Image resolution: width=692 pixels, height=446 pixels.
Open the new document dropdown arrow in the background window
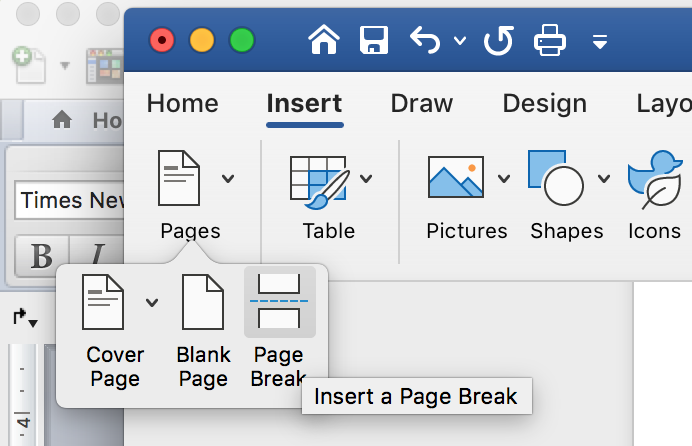[65, 66]
